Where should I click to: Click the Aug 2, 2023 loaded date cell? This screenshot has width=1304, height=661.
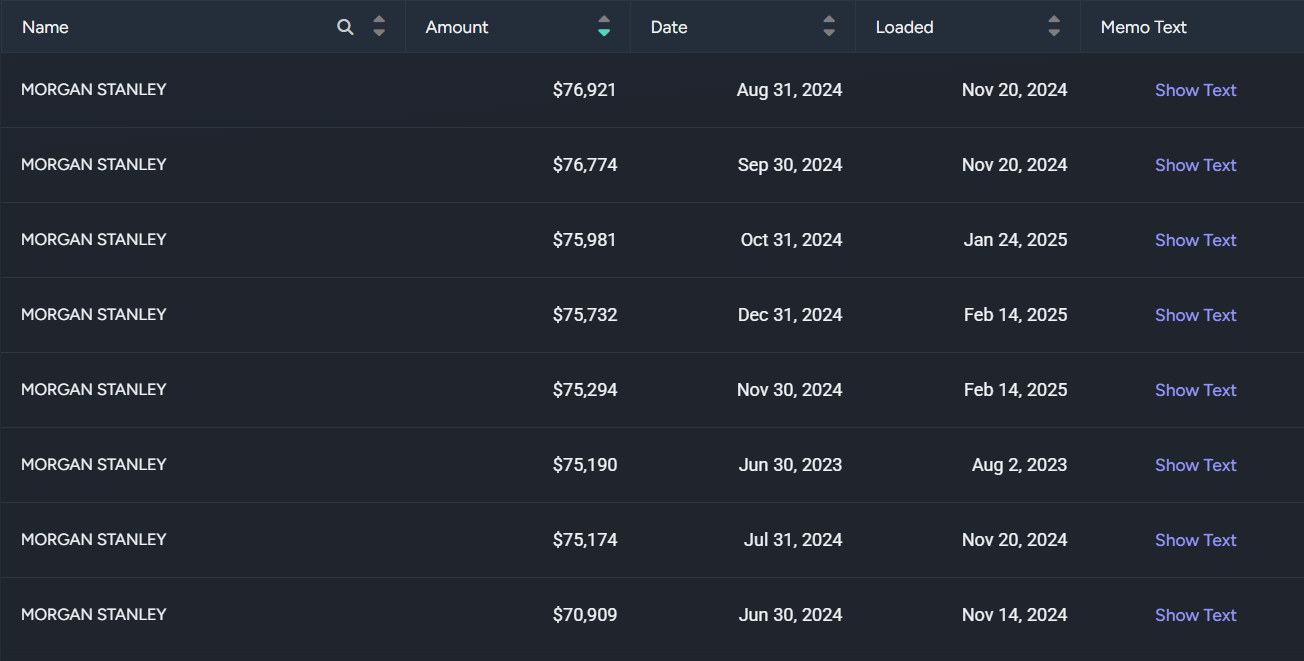click(1019, 465)
